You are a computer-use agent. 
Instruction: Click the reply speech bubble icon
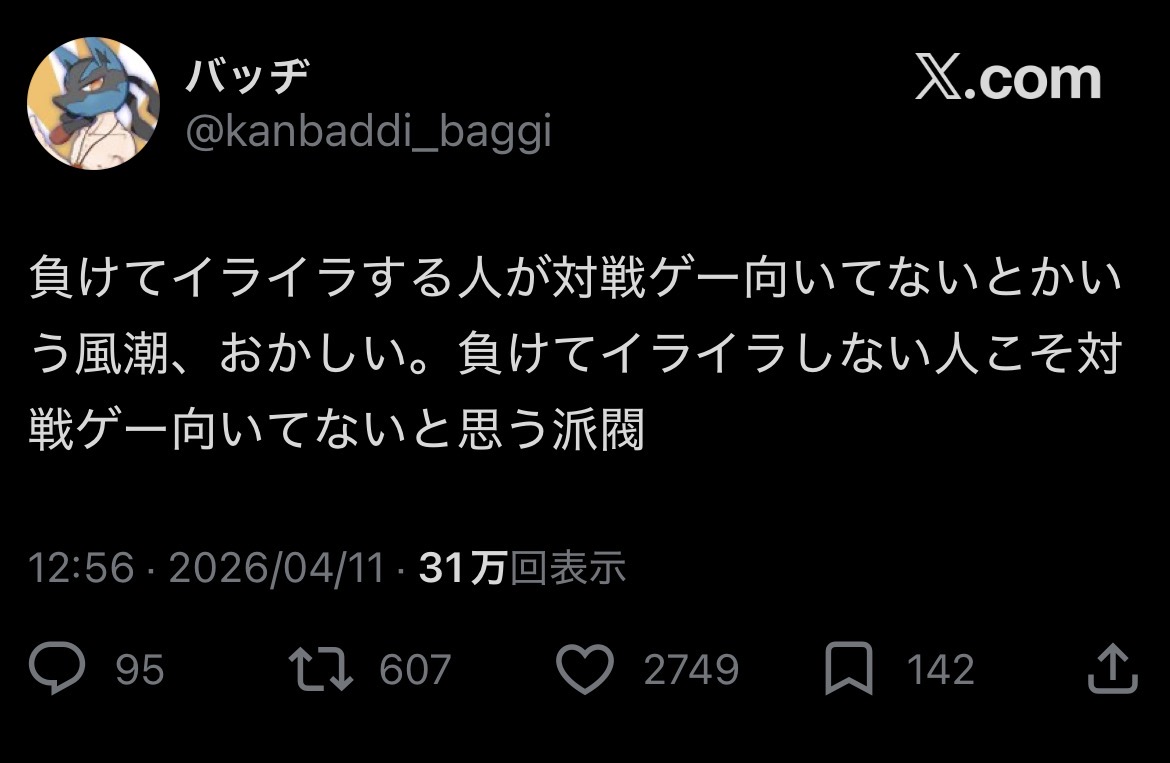(x=57, y=668)
